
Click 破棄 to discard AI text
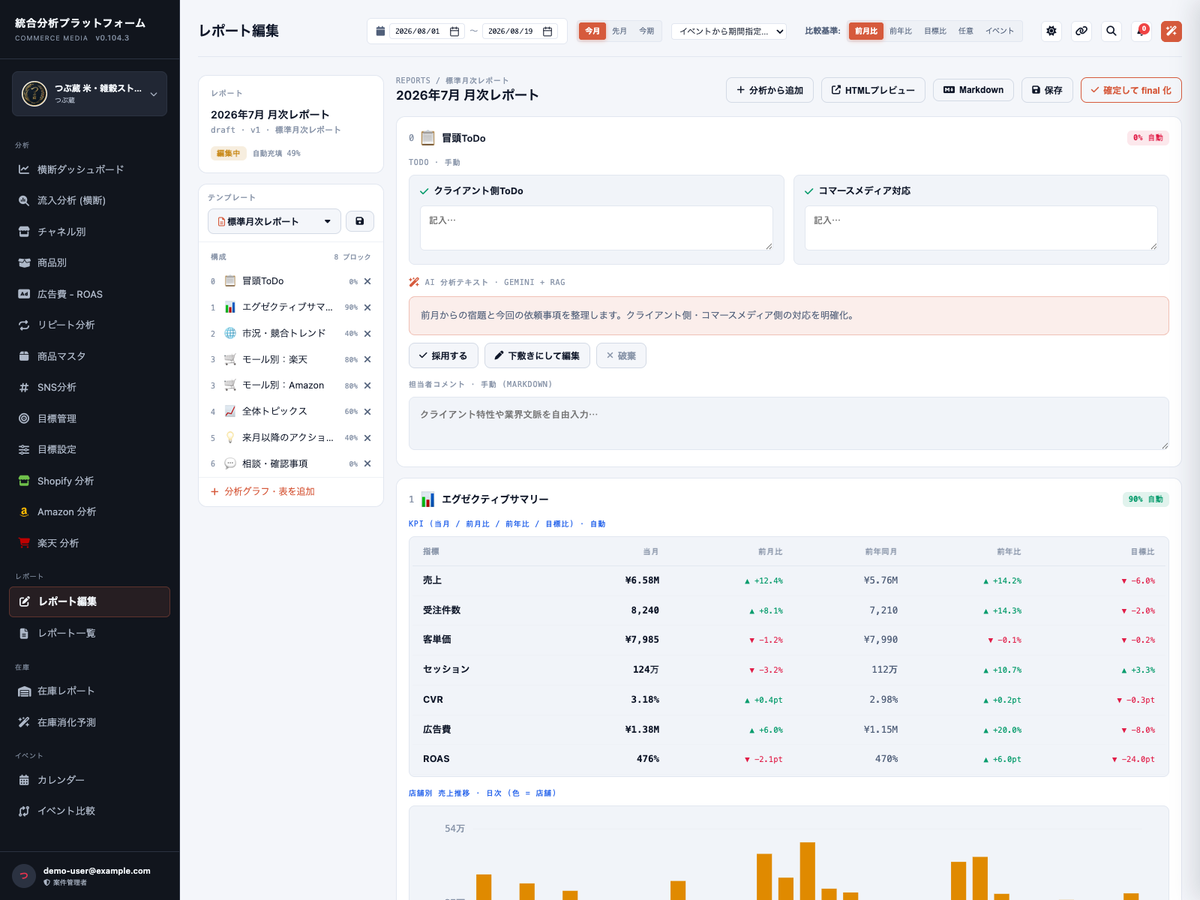click(621, 355)
